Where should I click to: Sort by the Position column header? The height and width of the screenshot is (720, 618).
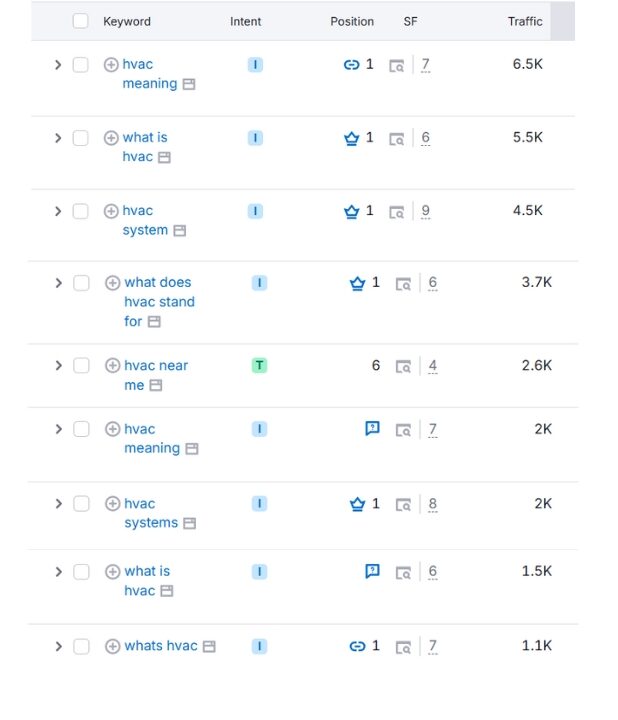point(352,22)
